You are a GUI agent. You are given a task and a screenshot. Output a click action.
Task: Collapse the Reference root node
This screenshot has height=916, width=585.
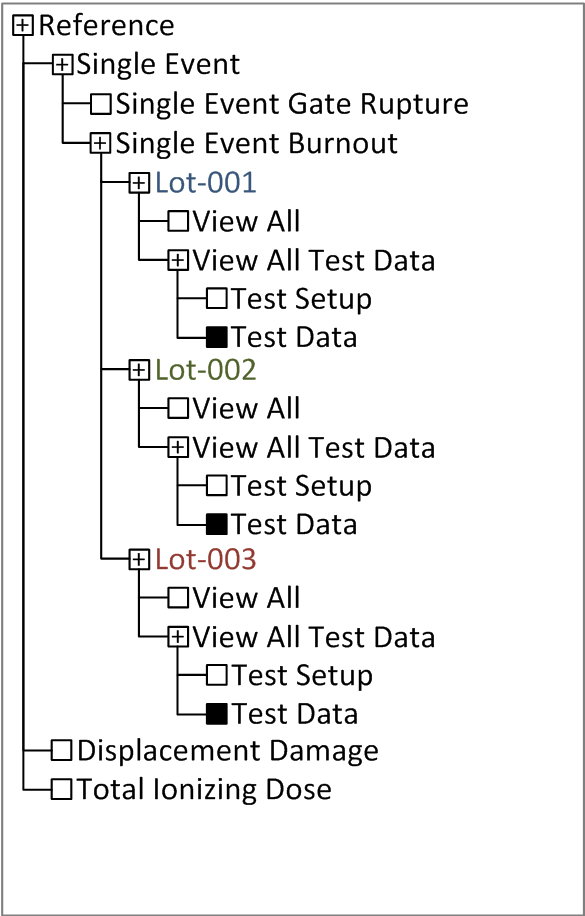tap(23, 26)
